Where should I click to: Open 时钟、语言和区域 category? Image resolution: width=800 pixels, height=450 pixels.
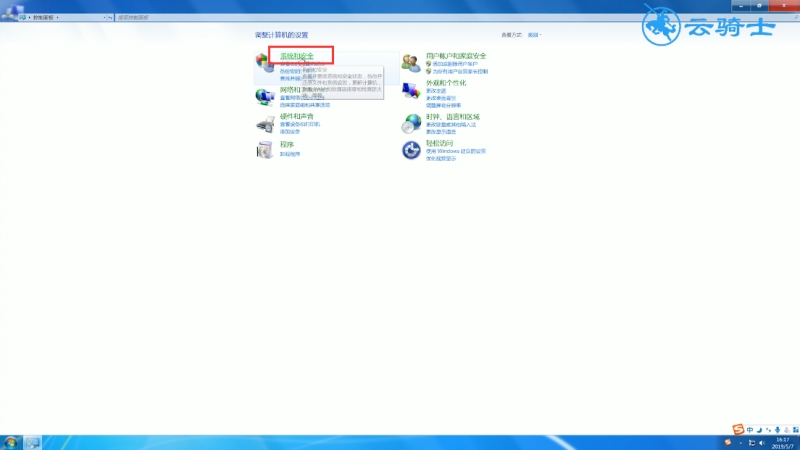(x=453, y=116)
